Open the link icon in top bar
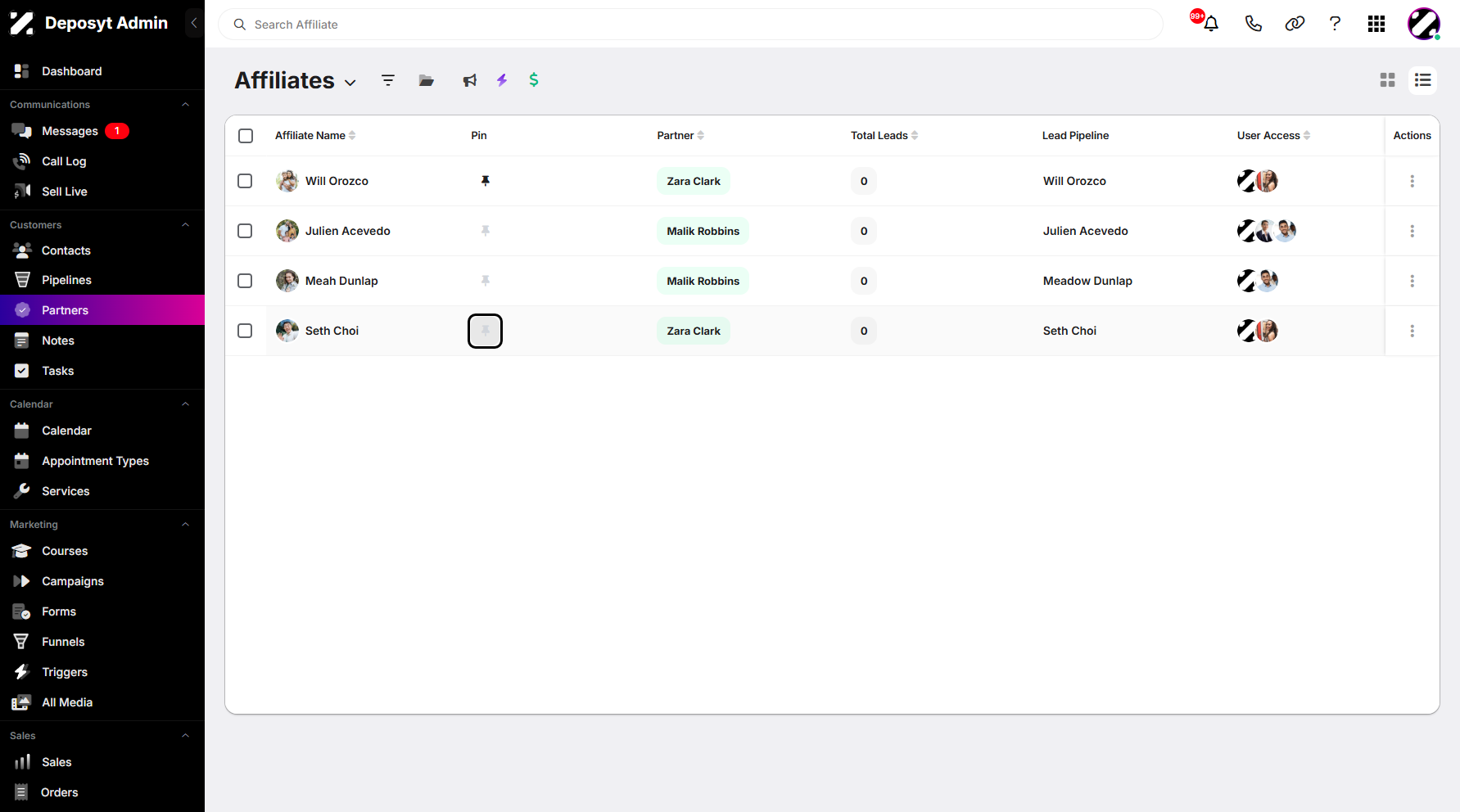 coord(1295,24)
